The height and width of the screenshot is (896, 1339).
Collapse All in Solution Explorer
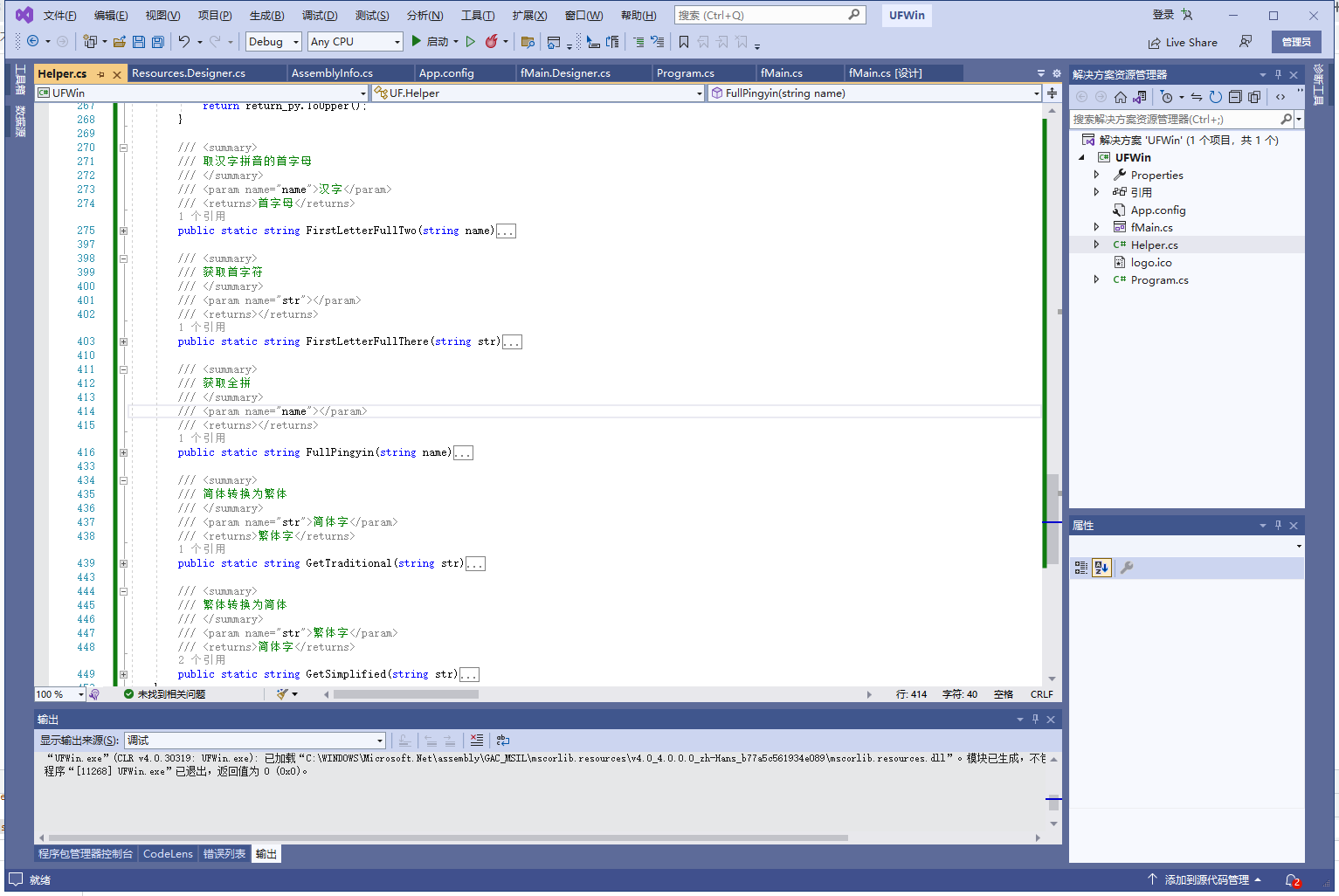click(1235, 97)
